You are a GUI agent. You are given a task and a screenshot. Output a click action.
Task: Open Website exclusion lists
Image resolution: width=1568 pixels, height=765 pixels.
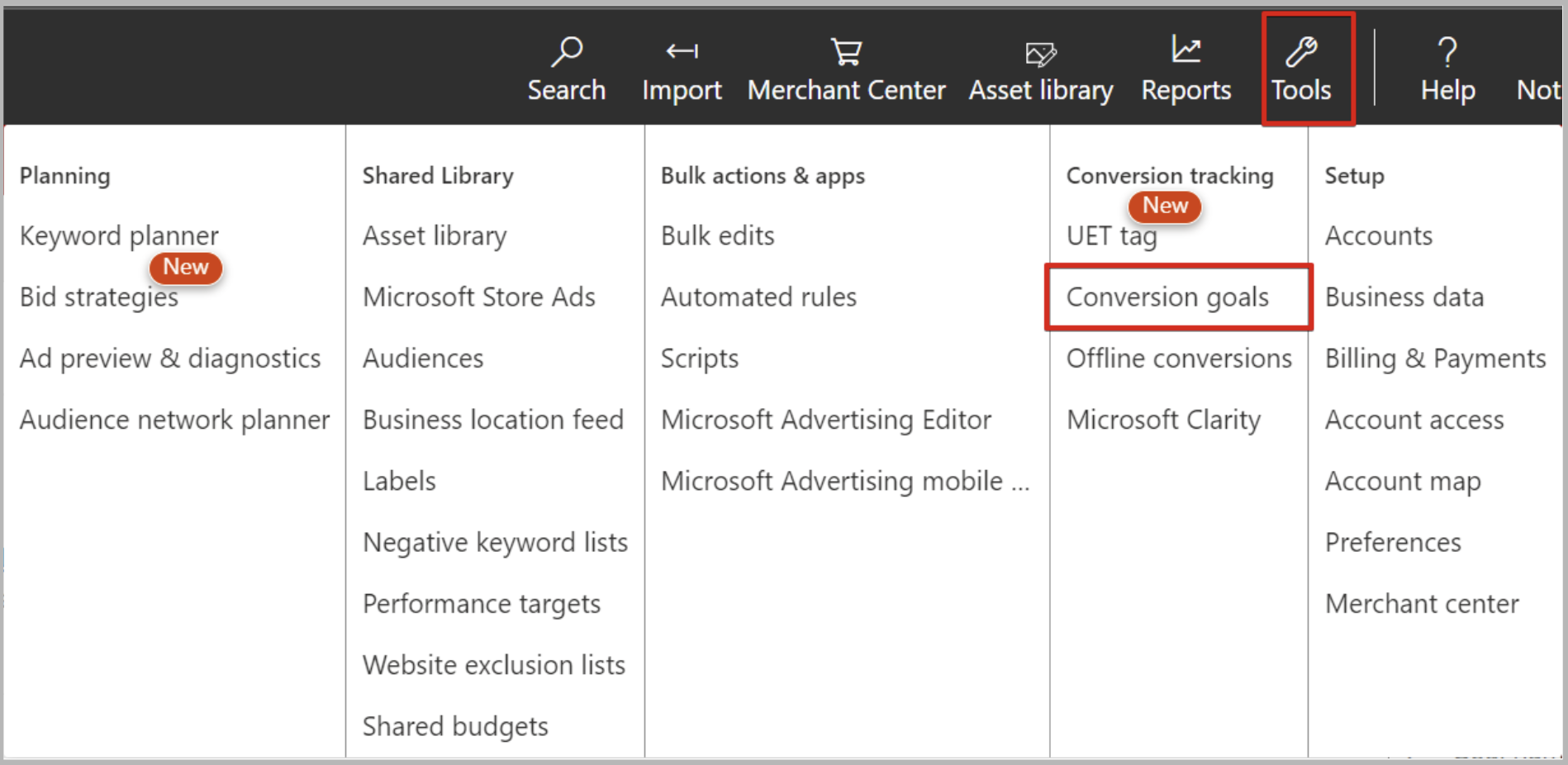coord(494,665)
